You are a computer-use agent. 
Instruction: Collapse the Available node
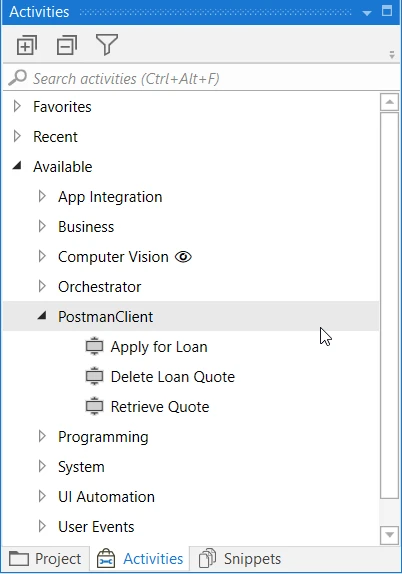[17, 165]
